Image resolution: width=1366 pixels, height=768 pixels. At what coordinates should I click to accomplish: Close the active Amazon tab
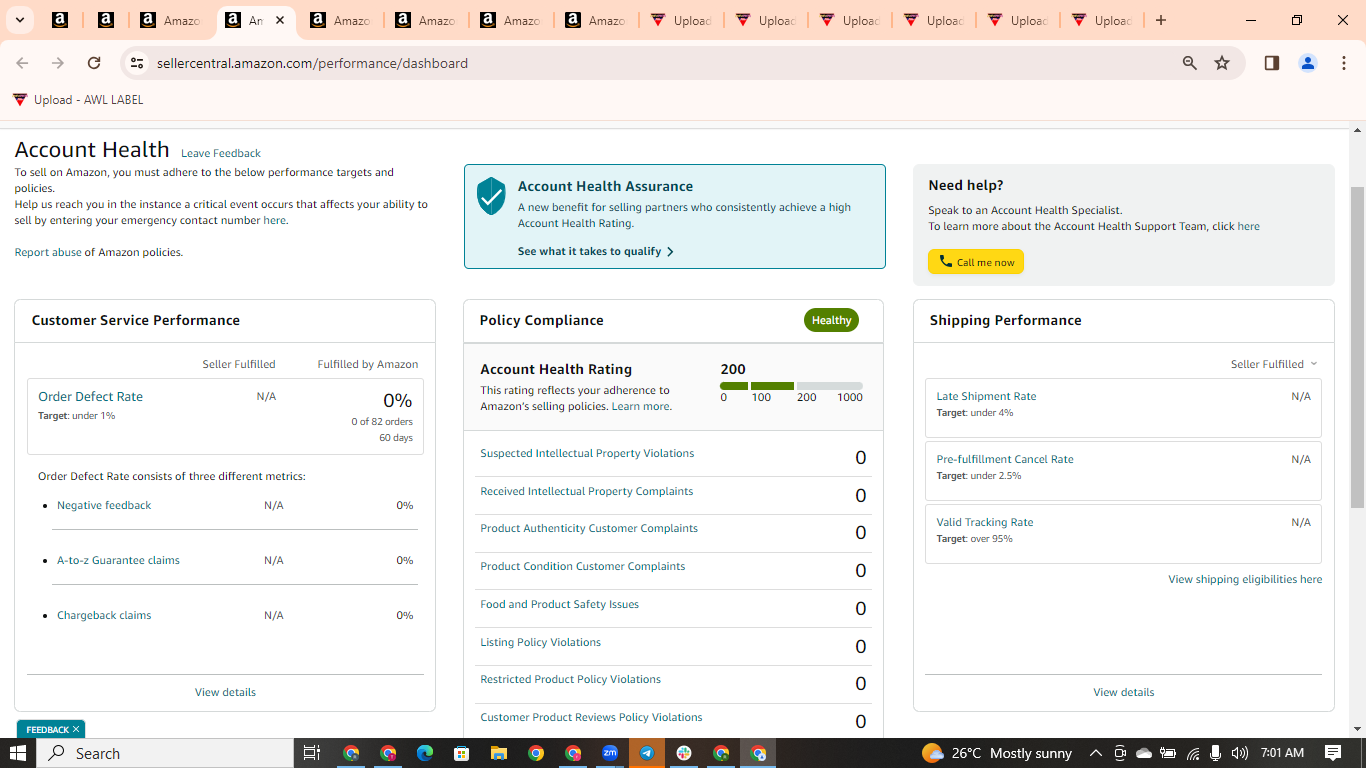(x=280, y=20)
